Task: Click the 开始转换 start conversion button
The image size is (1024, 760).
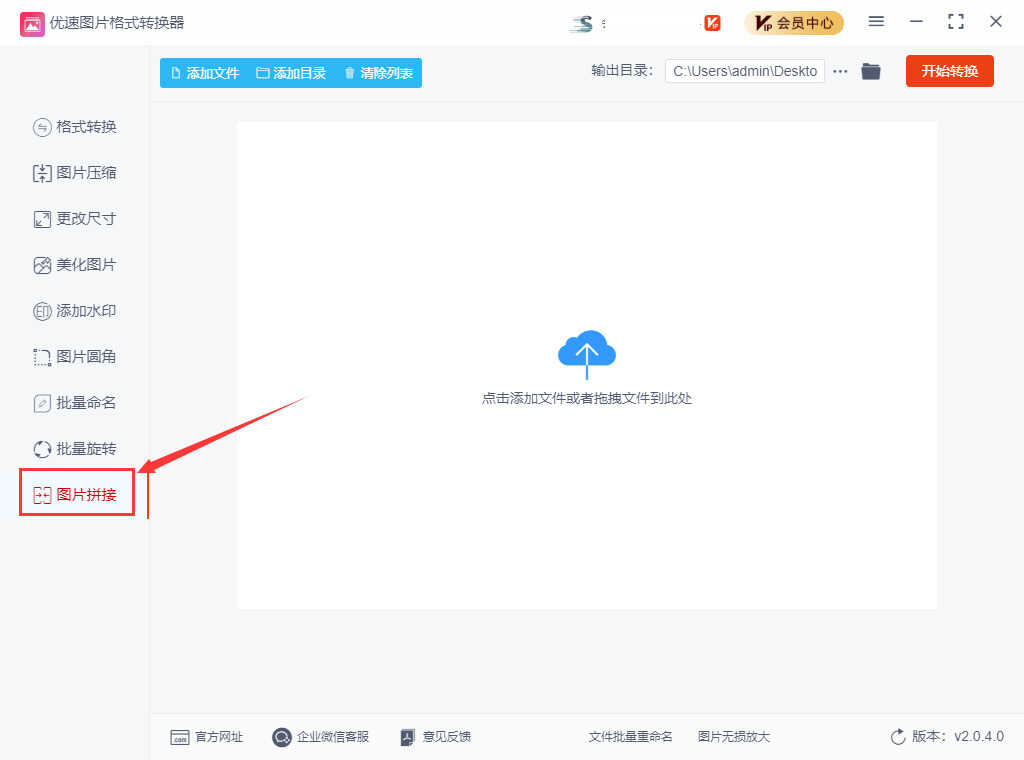Action: pos(950,71)
